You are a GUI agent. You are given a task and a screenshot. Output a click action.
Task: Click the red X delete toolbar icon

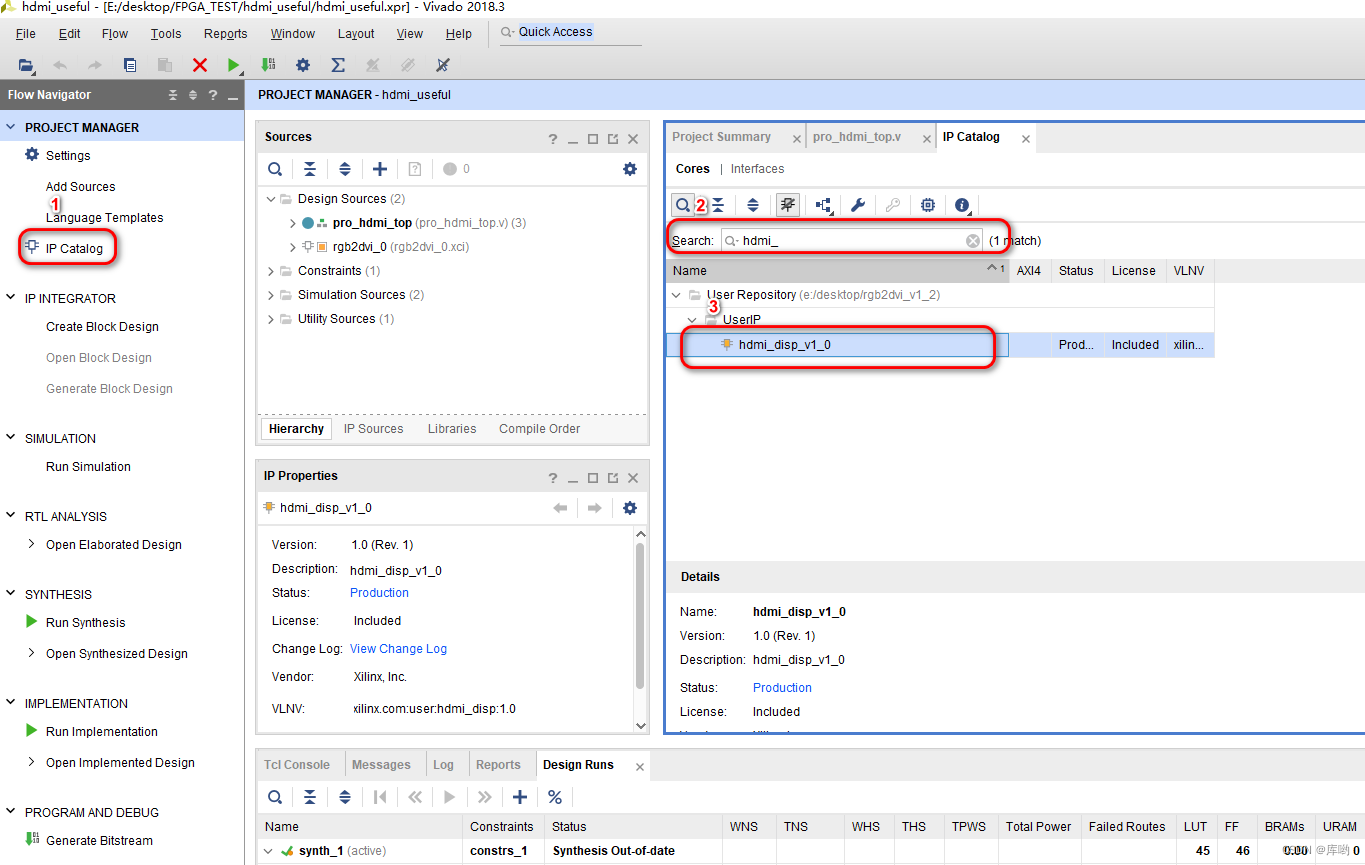point(200,65)
